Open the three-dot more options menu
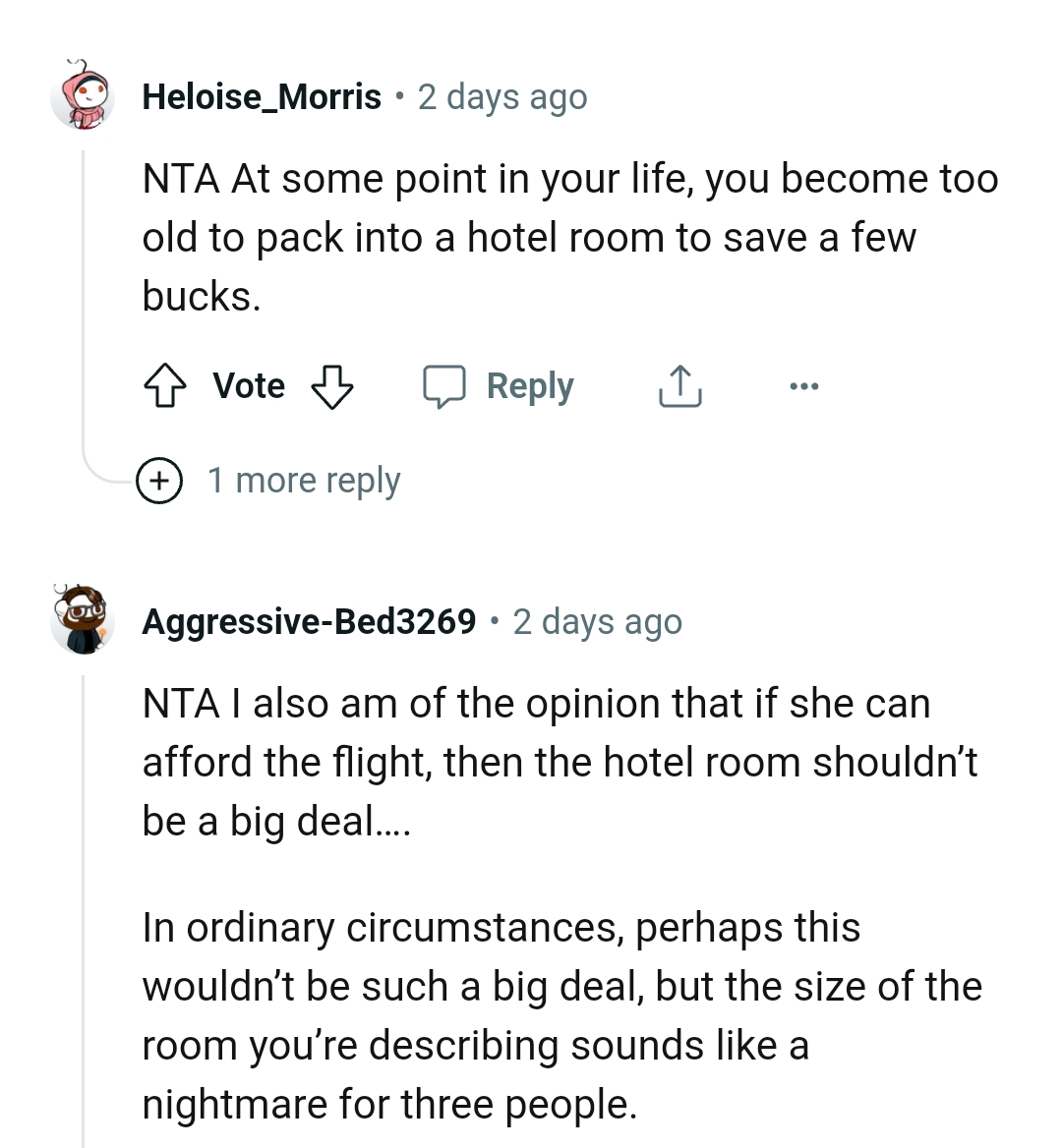Viewport: 1062px width, 1148px height. point(803,386)
